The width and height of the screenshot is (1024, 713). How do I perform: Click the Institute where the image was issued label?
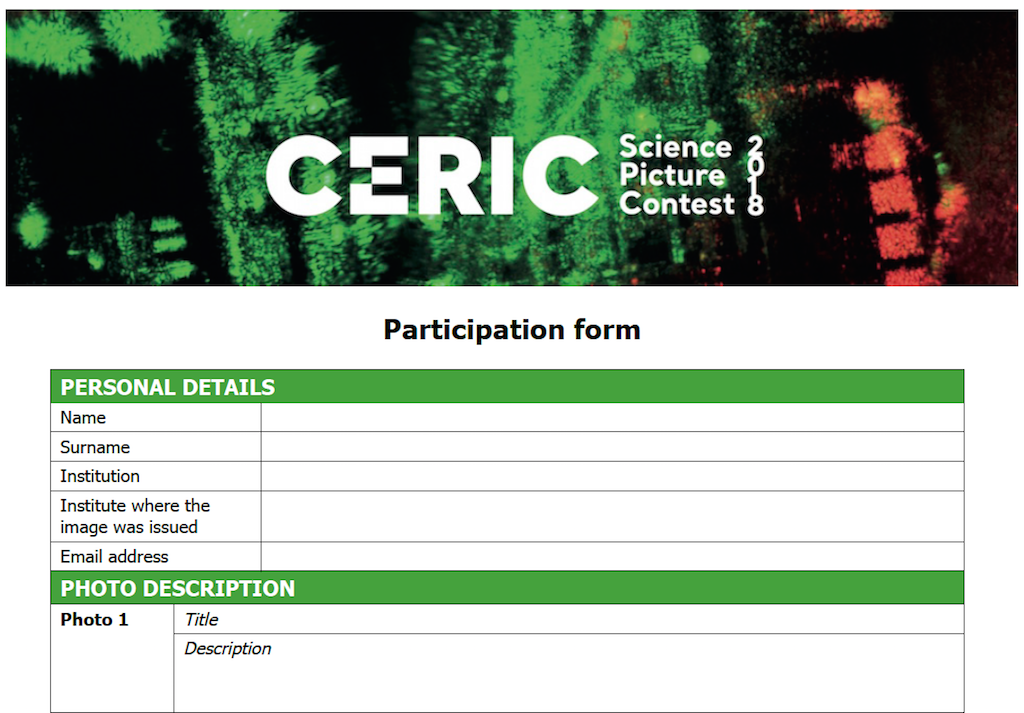[x=135, y=516]
